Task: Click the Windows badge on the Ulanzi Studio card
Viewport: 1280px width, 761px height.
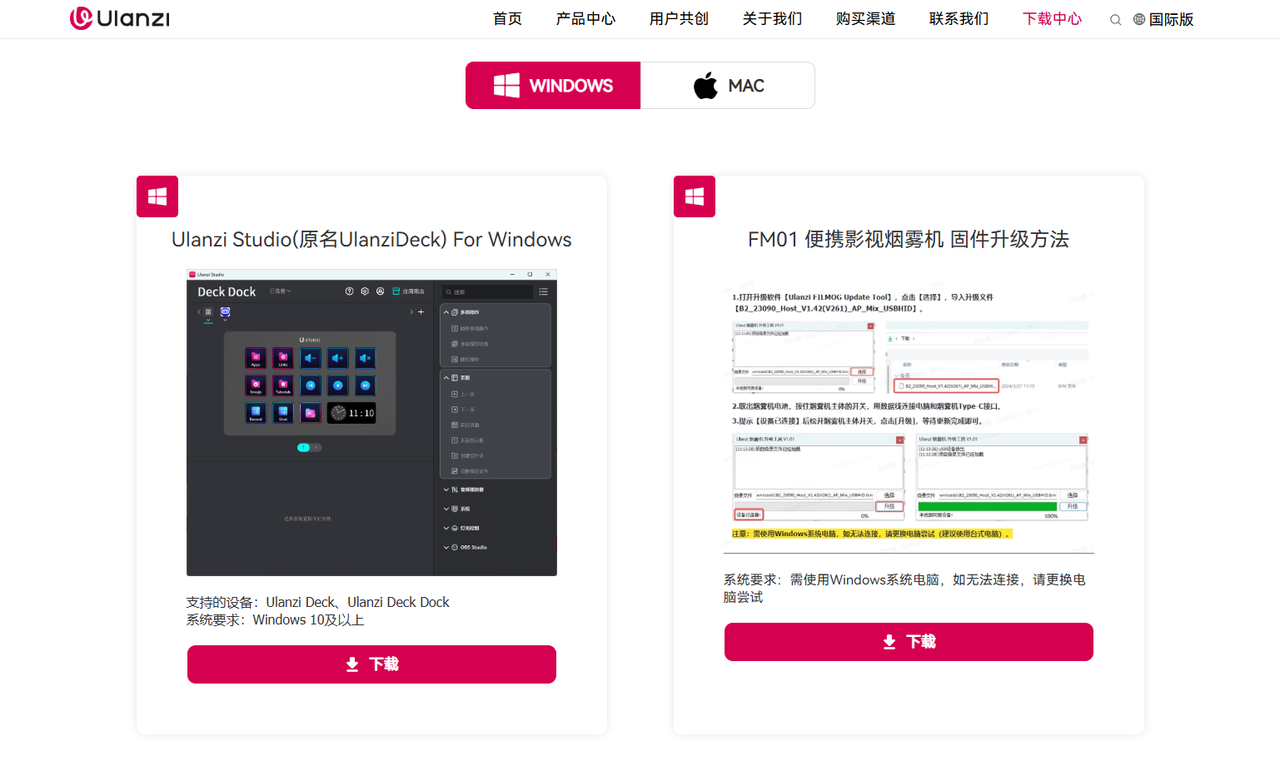Action: pyautogui.click(x=157, y=196)
